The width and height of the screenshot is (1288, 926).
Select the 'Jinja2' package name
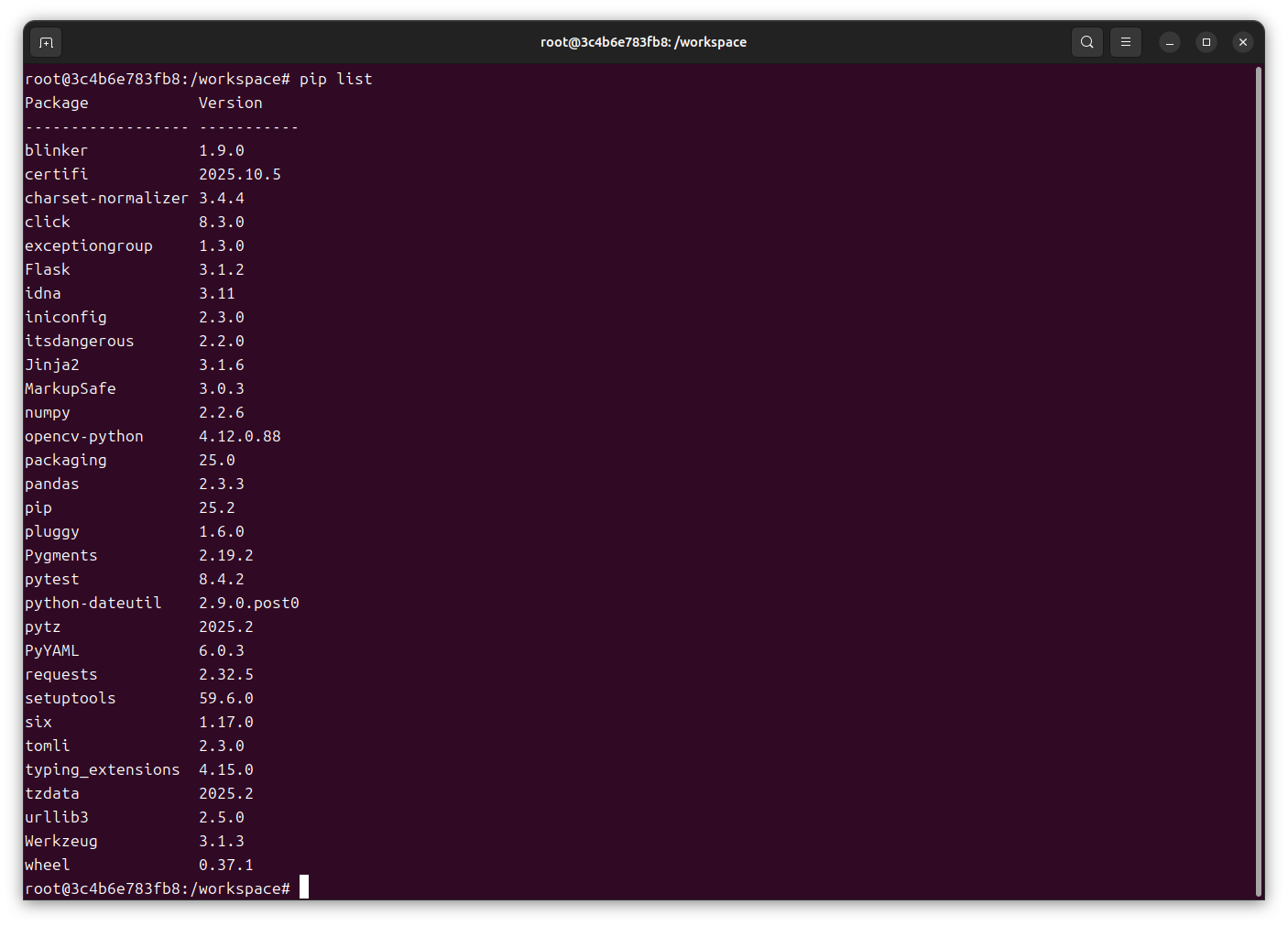[52, 365]
